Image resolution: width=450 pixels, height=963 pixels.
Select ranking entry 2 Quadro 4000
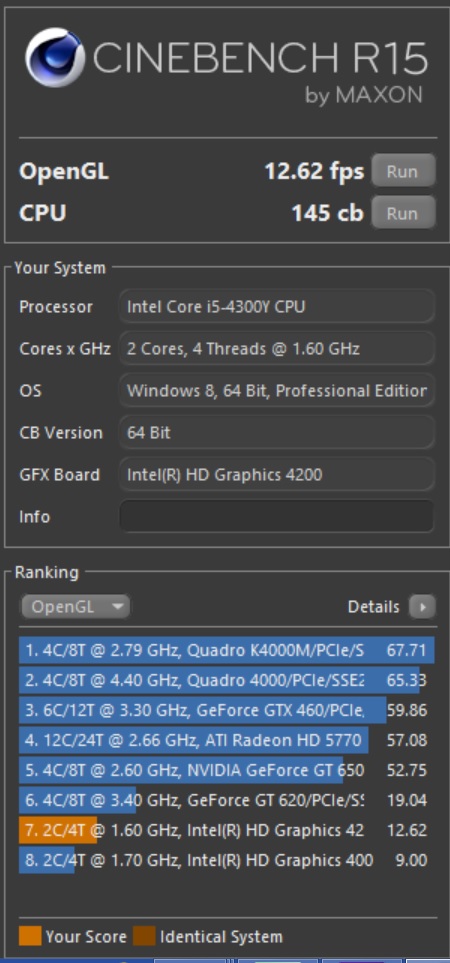(227, 680)
